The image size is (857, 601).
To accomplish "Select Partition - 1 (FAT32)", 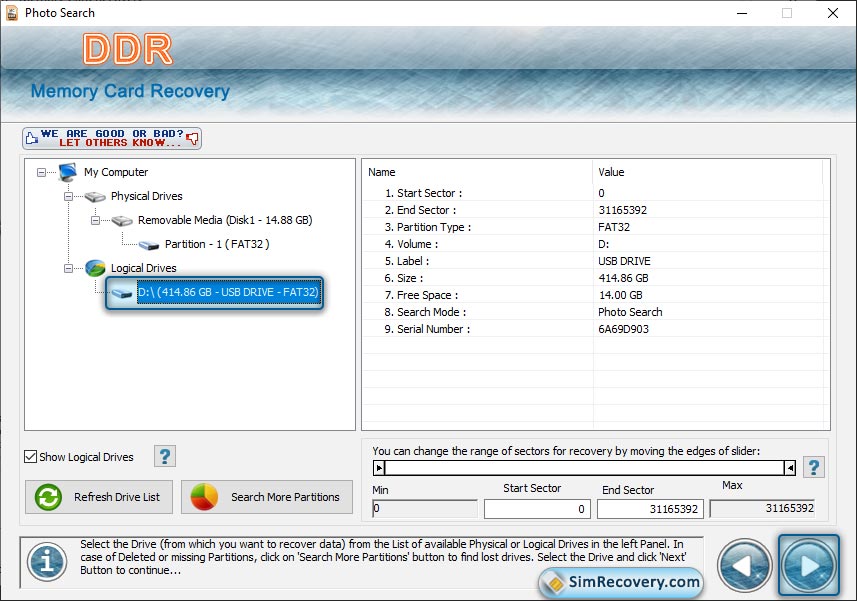I will pyautogui.click(x=217, y=244).
